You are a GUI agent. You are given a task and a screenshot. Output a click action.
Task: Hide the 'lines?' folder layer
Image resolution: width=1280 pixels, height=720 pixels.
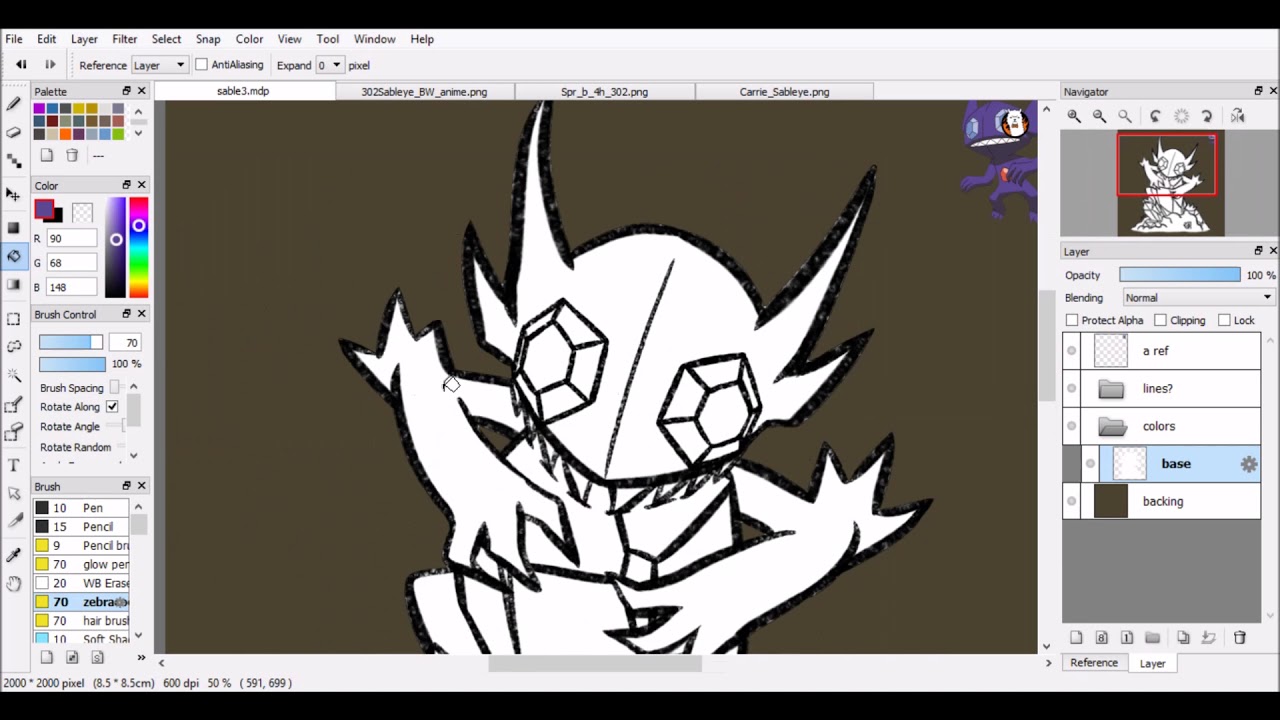(x=1072, y=389)
